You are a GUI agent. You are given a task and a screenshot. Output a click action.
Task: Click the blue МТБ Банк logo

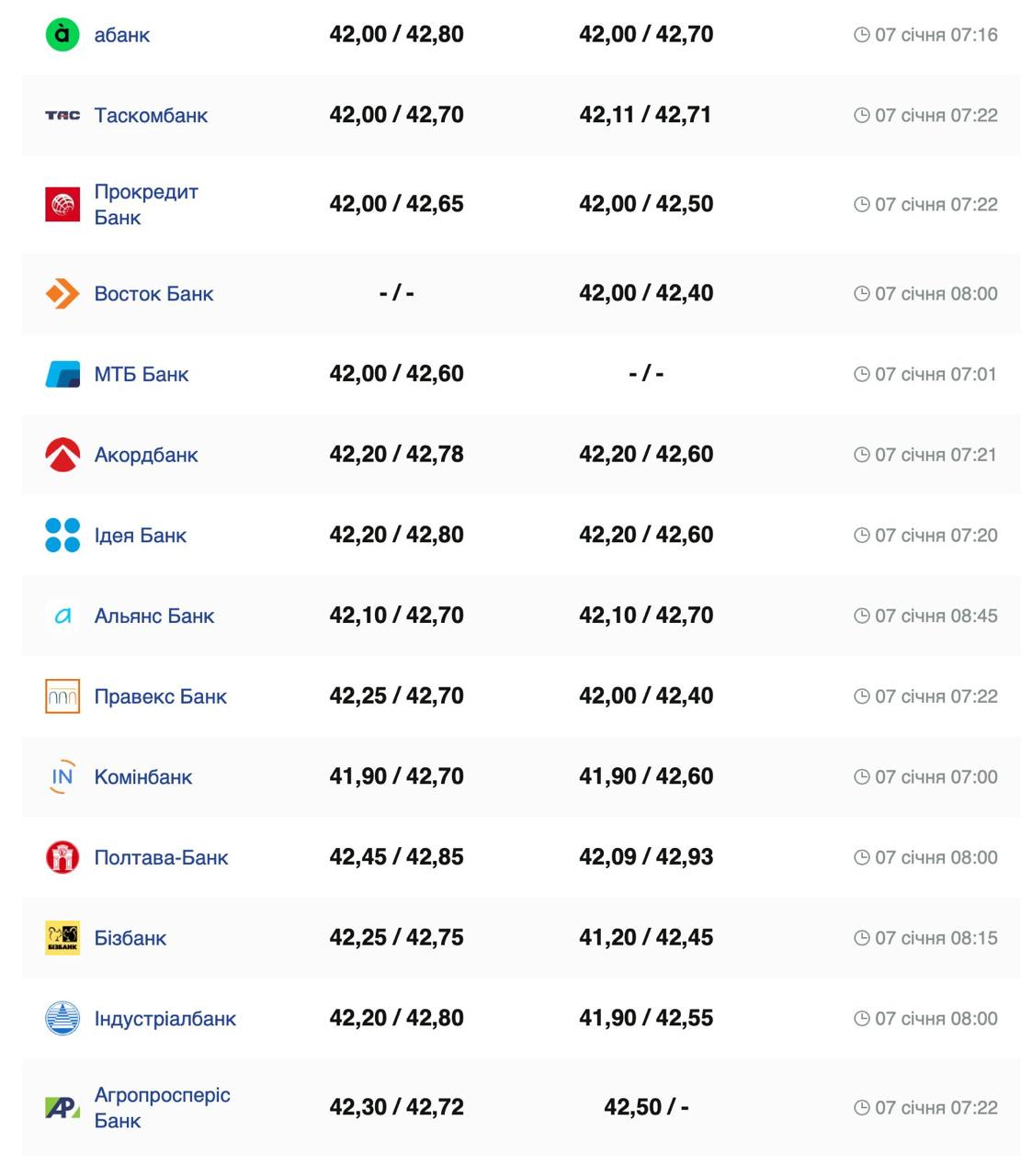click(x=62, y=375)
